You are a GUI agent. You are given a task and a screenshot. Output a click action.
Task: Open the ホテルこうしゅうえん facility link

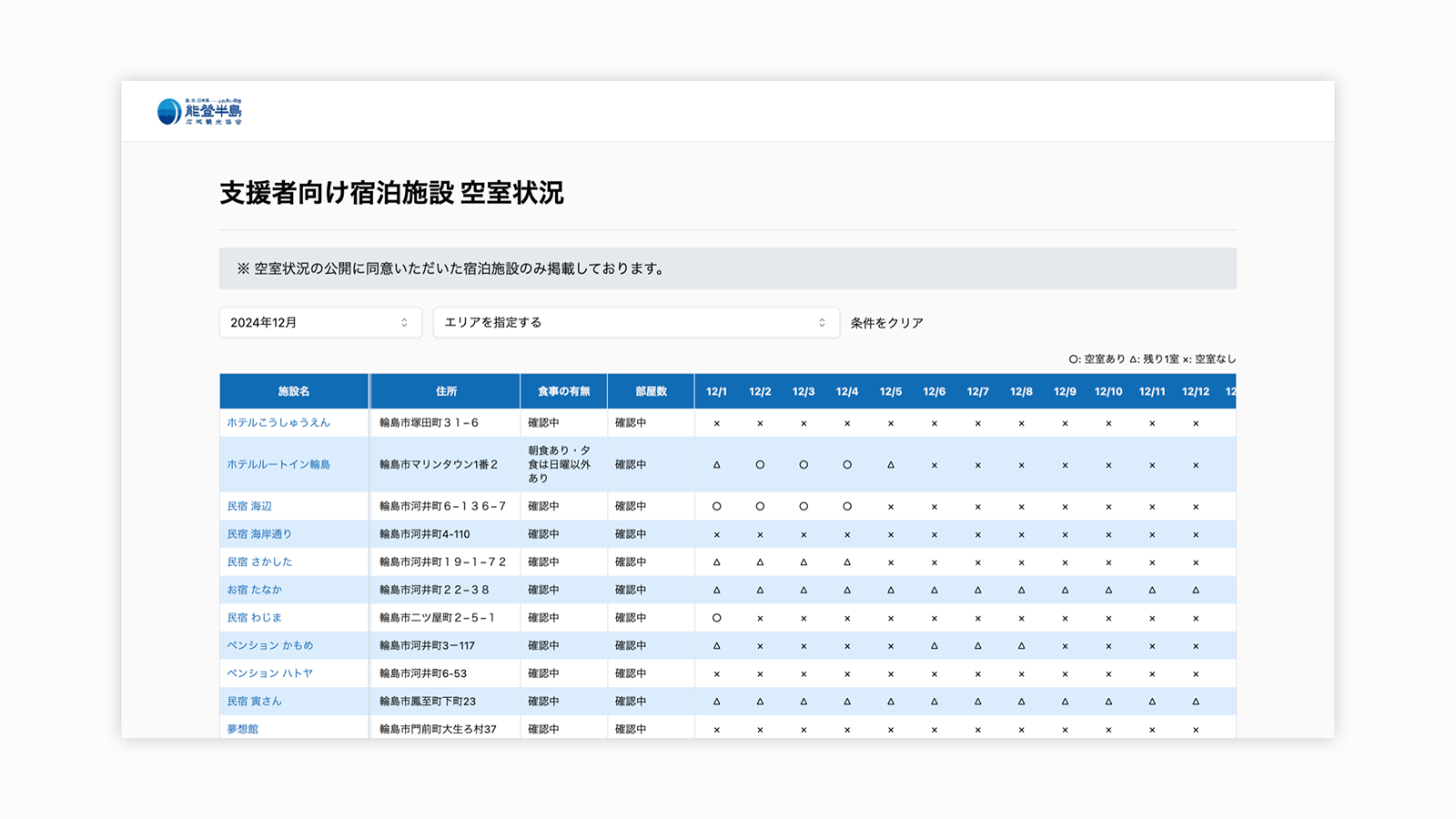coord(278,423)
